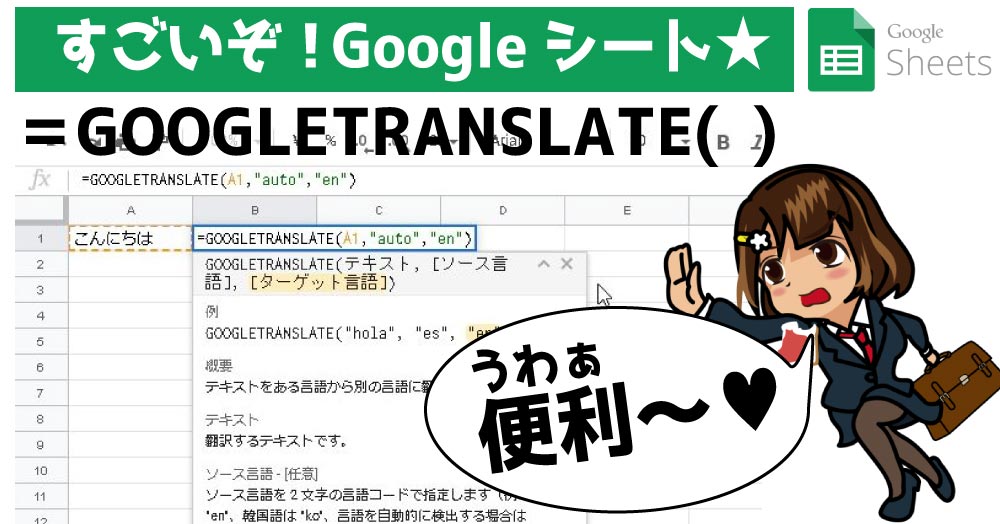The image size is (1000, 524).
Task: Click the テキスト heading in help popup
Action: coord(232,419)
